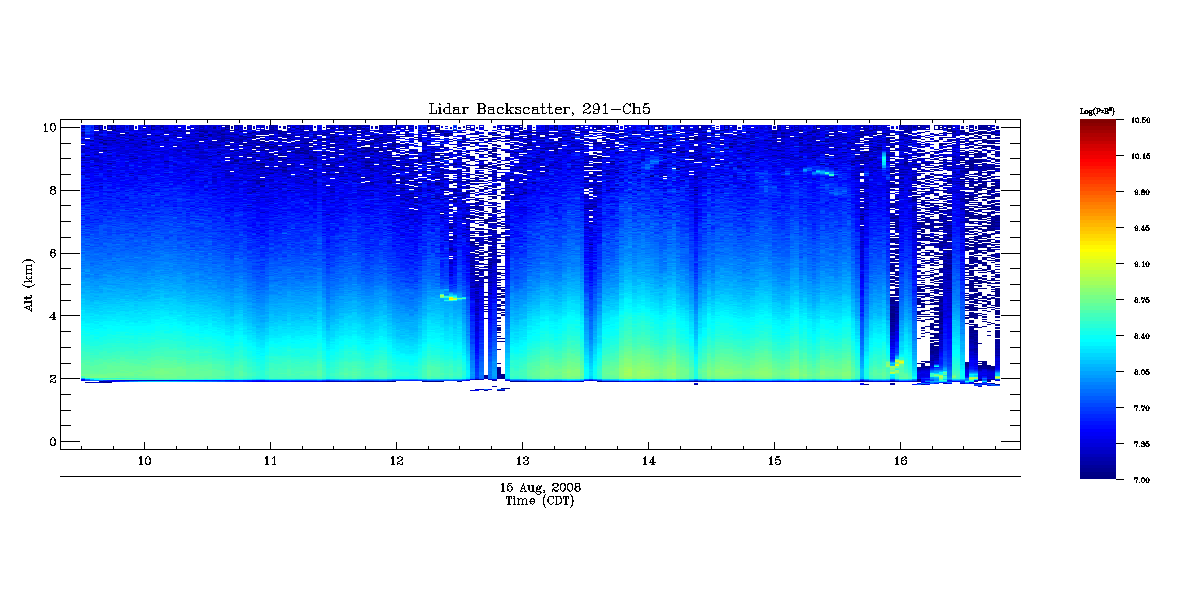
Task: Click the colorbar value '8.05'
Action: (x=1141, y=372)
